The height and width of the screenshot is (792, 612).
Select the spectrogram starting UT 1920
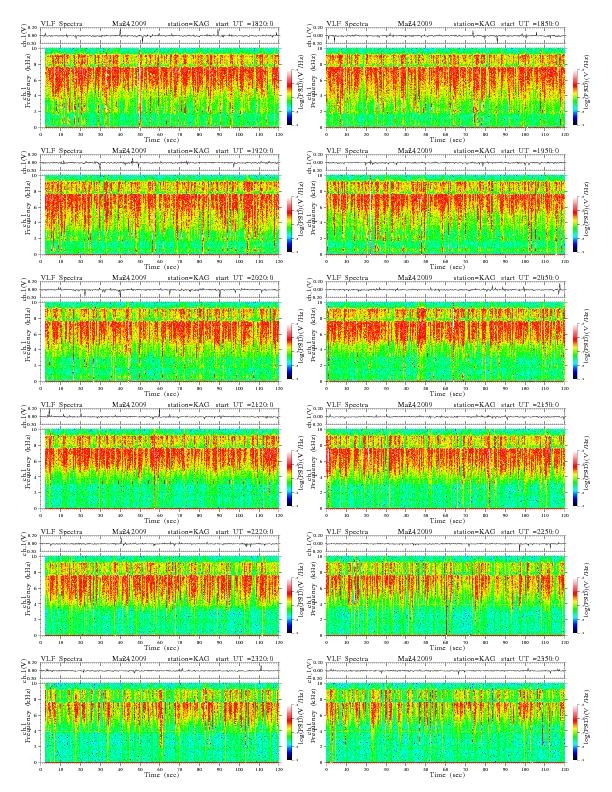point(160,215)
